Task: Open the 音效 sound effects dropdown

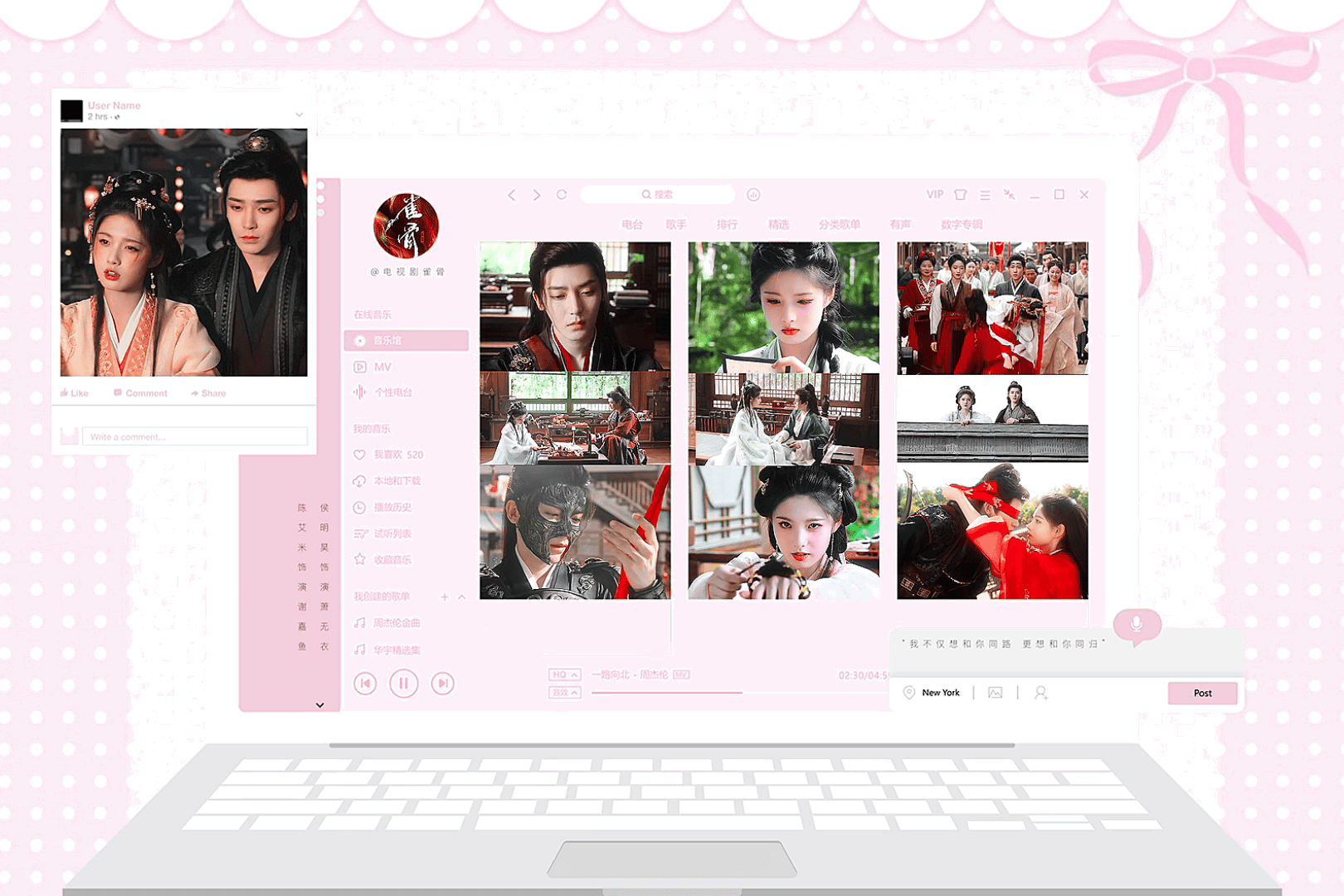Action: pyautogui.click(x=564, y=693)
